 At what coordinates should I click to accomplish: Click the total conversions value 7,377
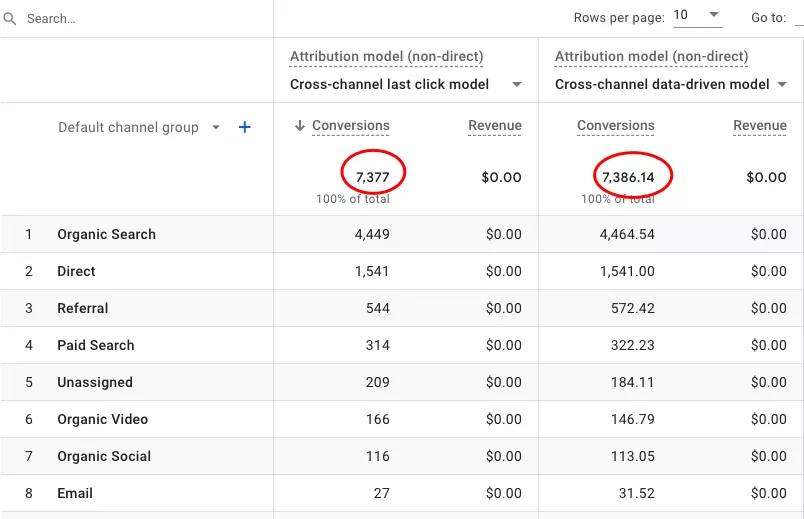[x=373, y=177]
